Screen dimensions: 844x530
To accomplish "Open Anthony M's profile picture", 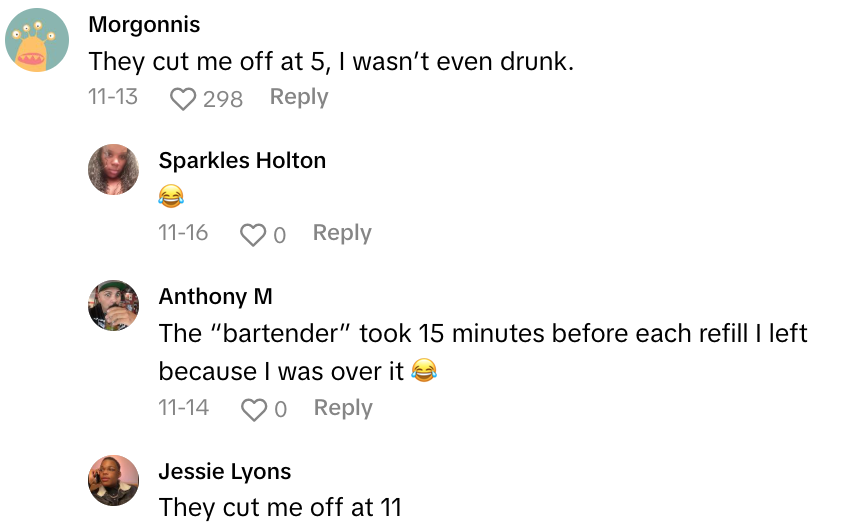I will [x=113, y=305].
